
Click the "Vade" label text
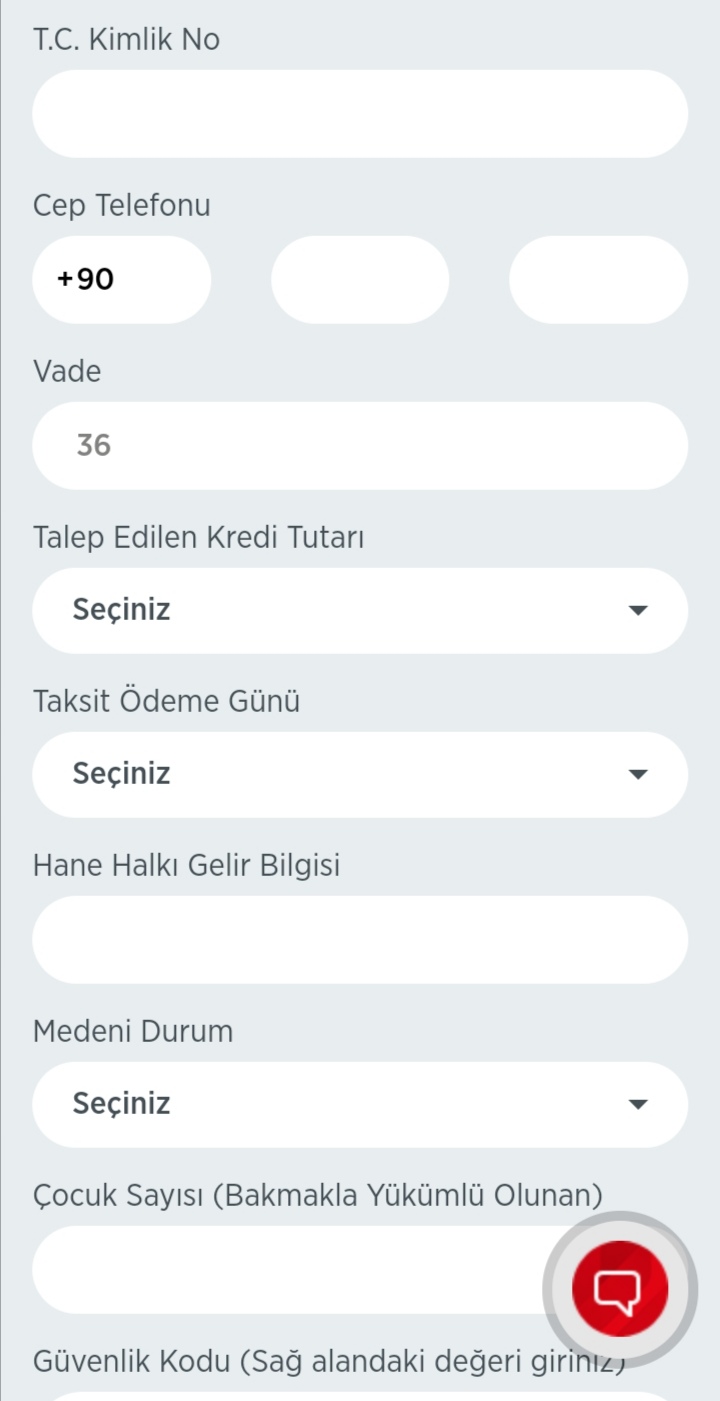click(67, 372)
